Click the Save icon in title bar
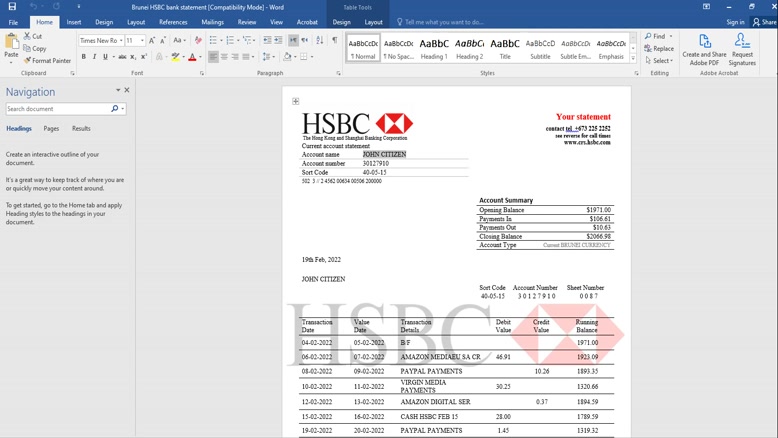778x438 pixels. 12,6
